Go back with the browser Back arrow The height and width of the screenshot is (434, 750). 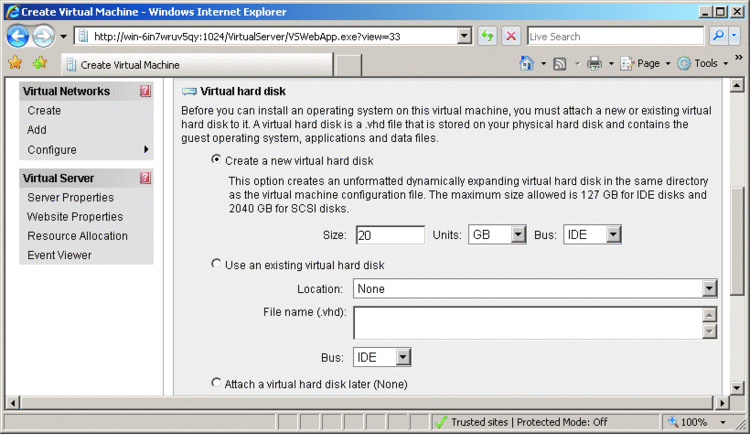(18, 36)
